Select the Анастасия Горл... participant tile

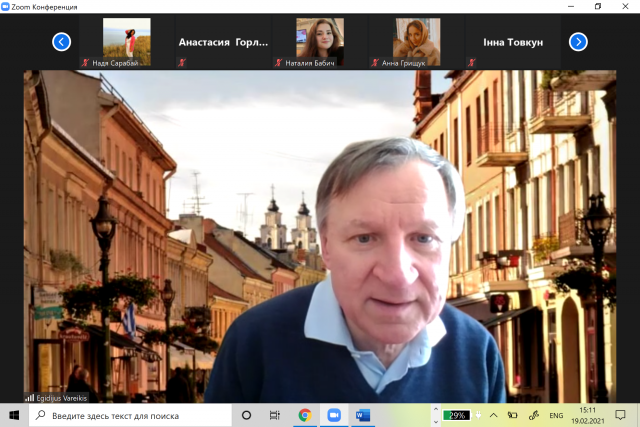point(223,42)
